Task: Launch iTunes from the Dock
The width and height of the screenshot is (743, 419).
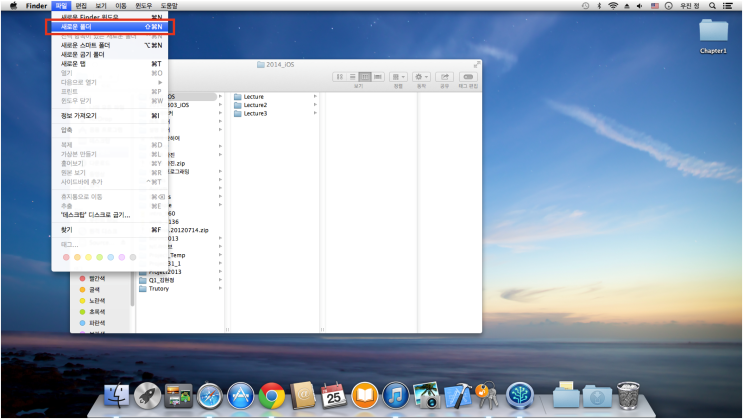Action: point(396,396)
